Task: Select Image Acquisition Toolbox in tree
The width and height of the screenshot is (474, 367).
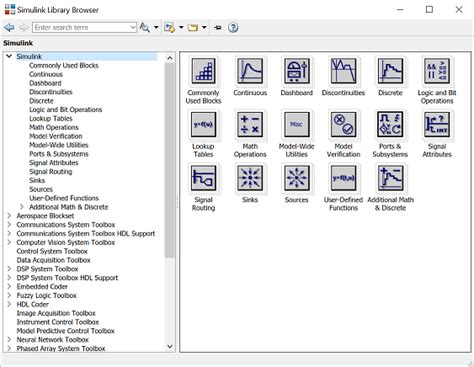Action: point(56,313)
